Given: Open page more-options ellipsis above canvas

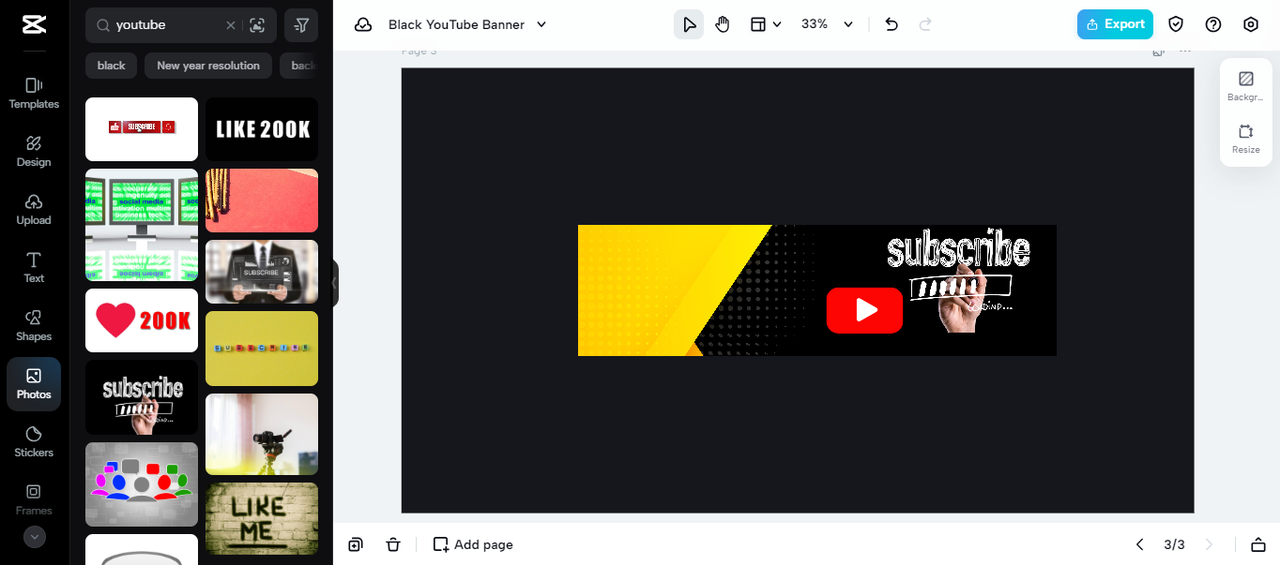Looking at the screenshot, I should pos(1185,51).
